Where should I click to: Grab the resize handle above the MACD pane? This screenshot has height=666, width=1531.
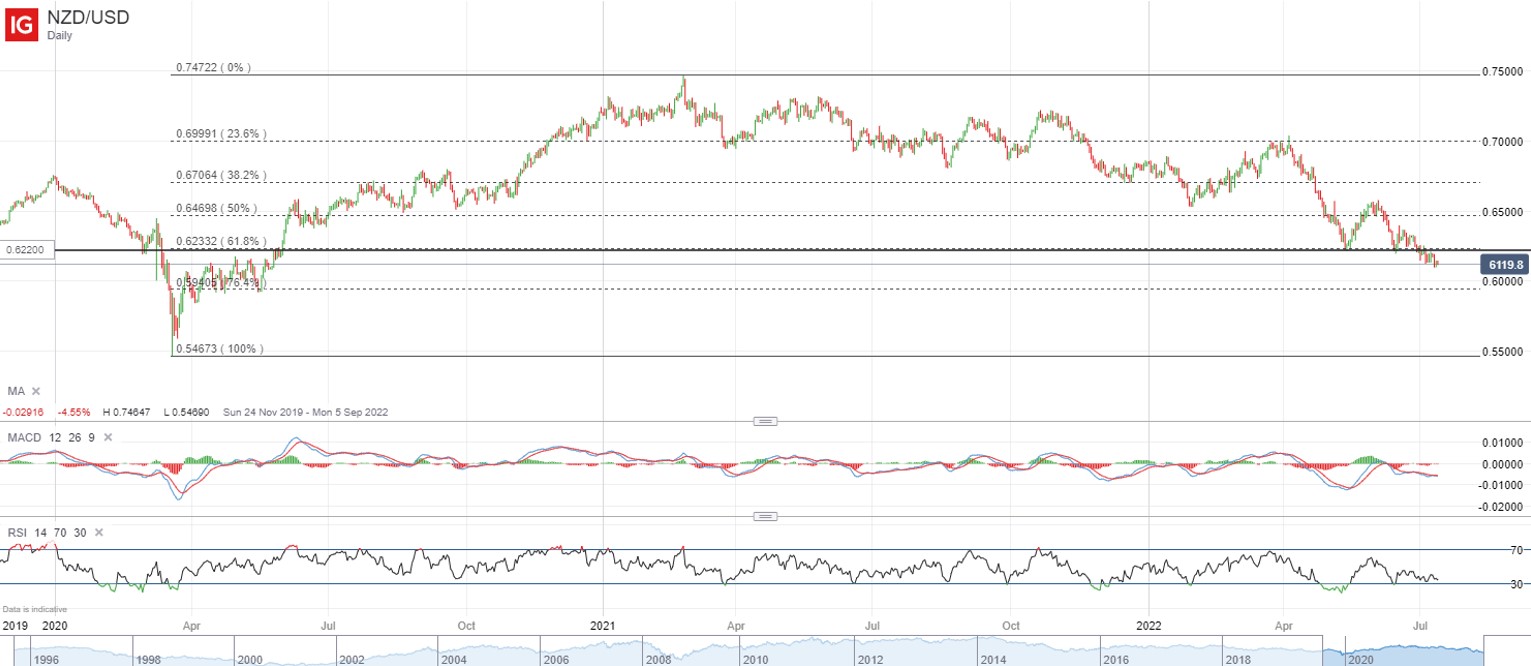point(765,421)
